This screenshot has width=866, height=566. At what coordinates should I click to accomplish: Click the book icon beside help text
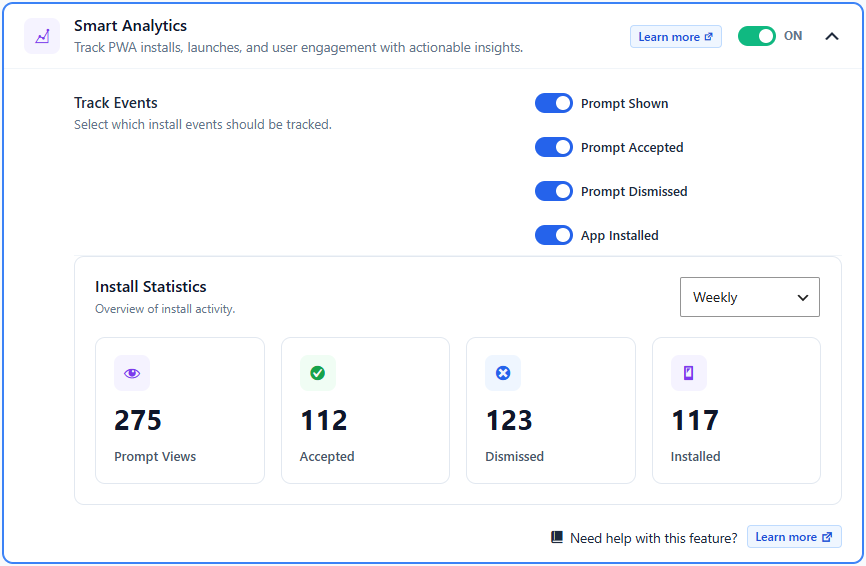coord(557,537)
